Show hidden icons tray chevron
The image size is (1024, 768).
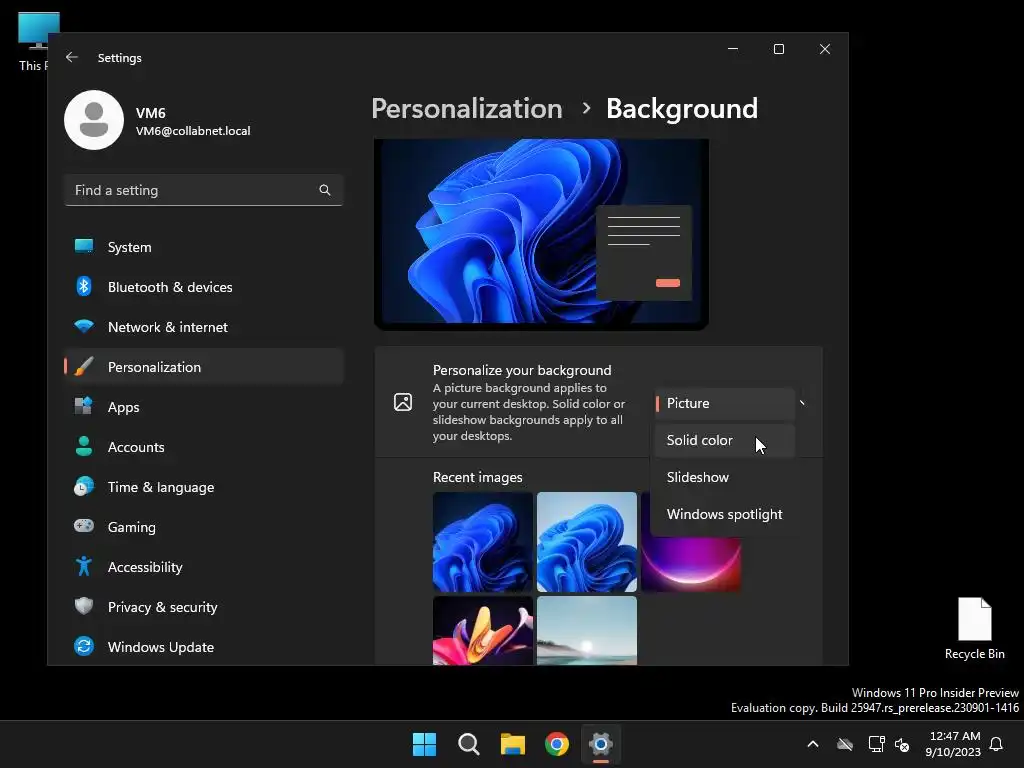pyautogui.click(x=813, y=744)
